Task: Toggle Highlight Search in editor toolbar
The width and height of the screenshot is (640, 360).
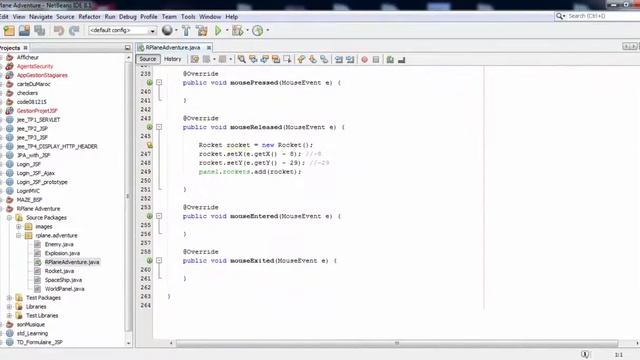Action: point(276,60)
